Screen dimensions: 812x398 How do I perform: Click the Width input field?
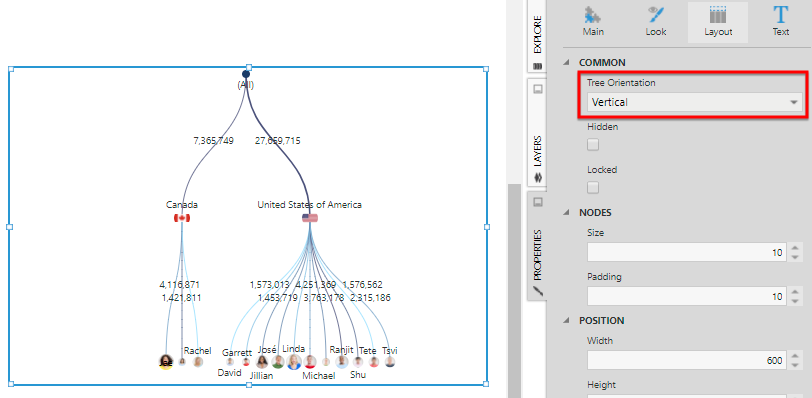[x=687, y=360]
